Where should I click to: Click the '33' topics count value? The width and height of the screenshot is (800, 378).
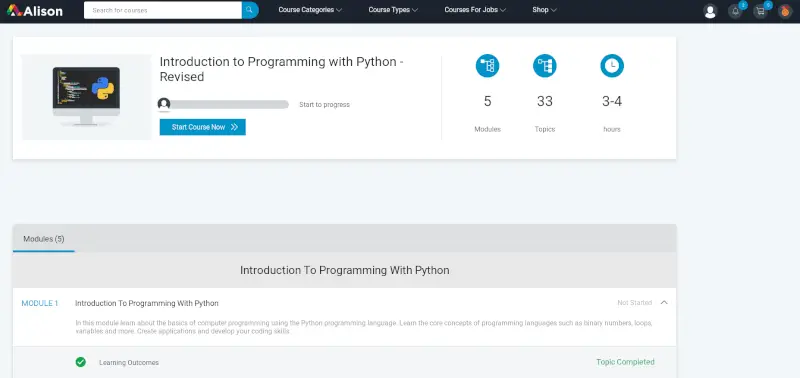[x=545, y=101]
